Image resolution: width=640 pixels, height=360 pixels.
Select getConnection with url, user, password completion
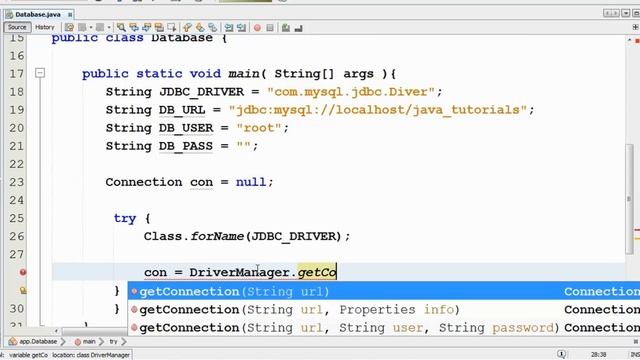(x=384, y=327)
